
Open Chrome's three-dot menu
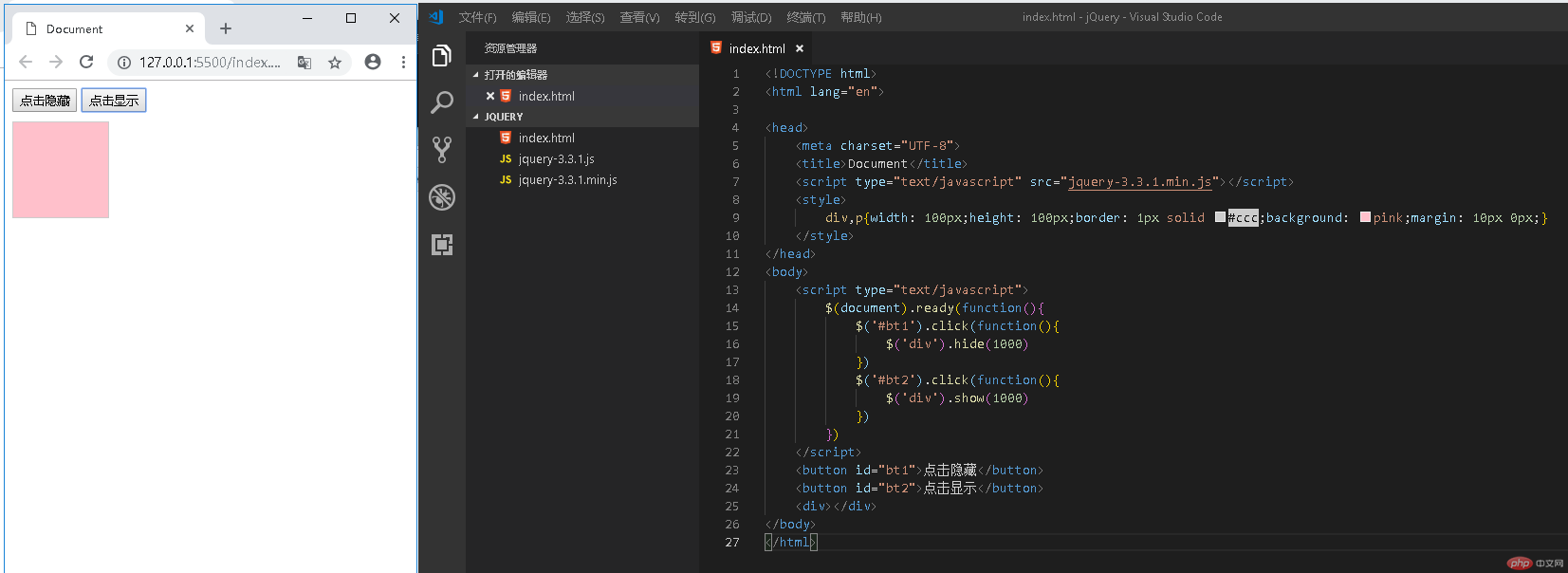click(403, 62)
